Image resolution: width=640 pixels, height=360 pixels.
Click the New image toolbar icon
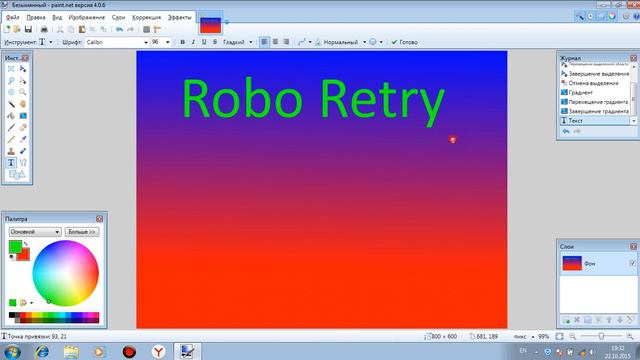[x=7, y=29]
